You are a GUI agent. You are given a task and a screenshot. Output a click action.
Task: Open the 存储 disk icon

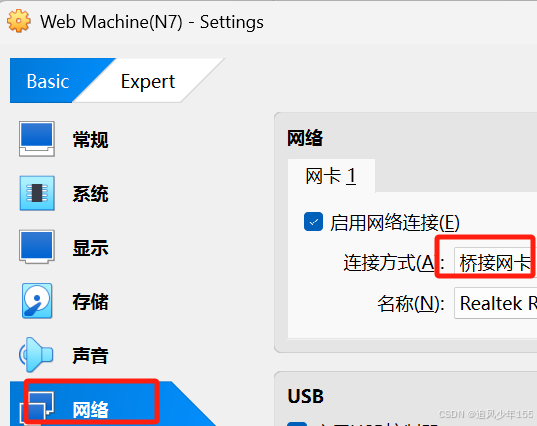click(37, 301)
